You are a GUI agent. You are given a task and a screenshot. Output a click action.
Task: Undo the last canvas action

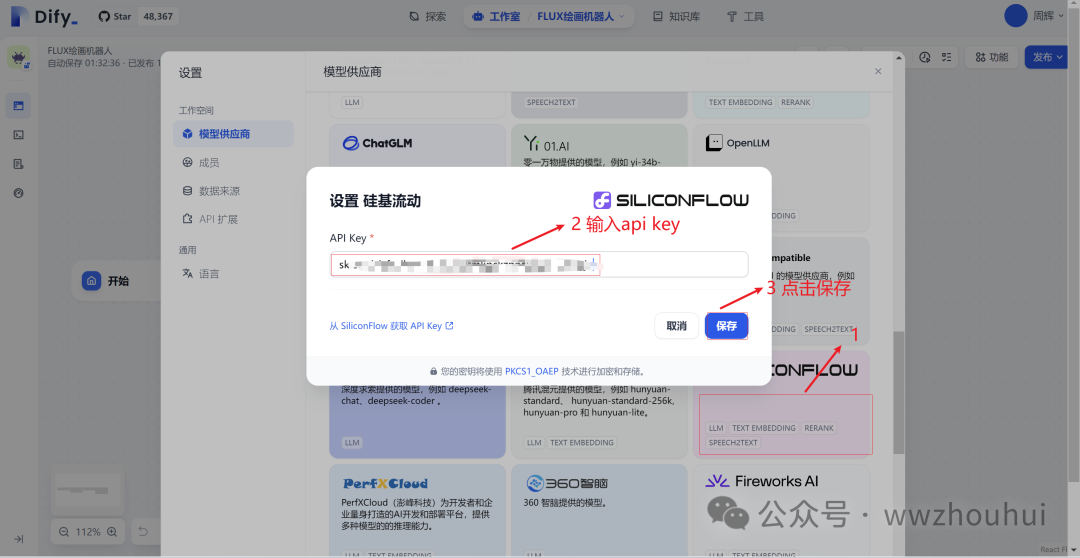pyautogui.click(x=143, y=532)
